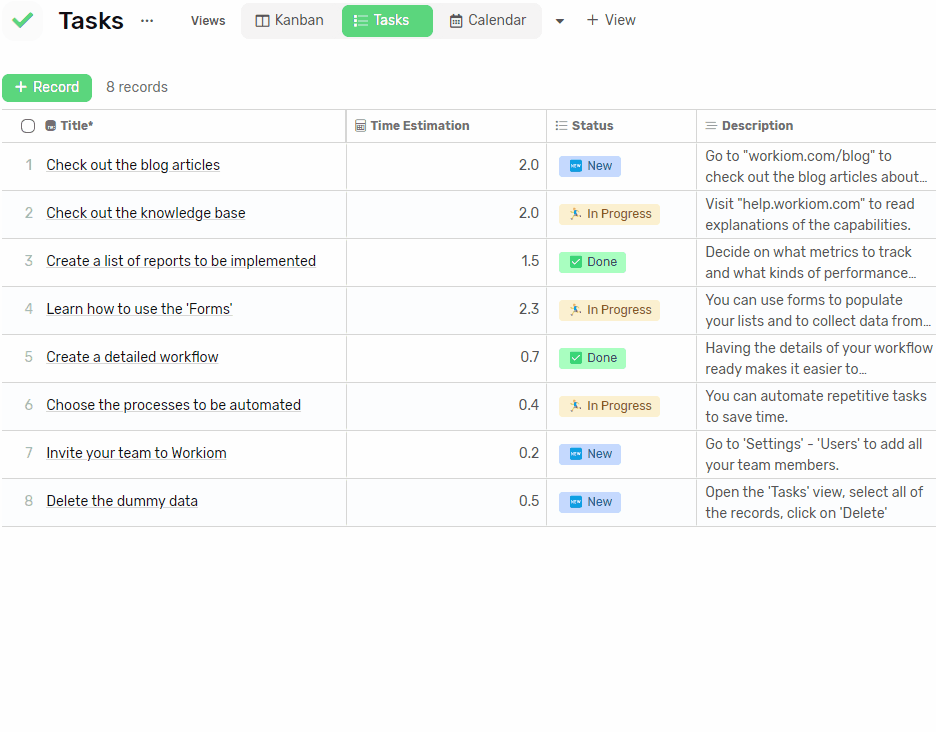Toggle the select-all records checkbox
This screenshot has height=732, width=936.
coord(28,126)
